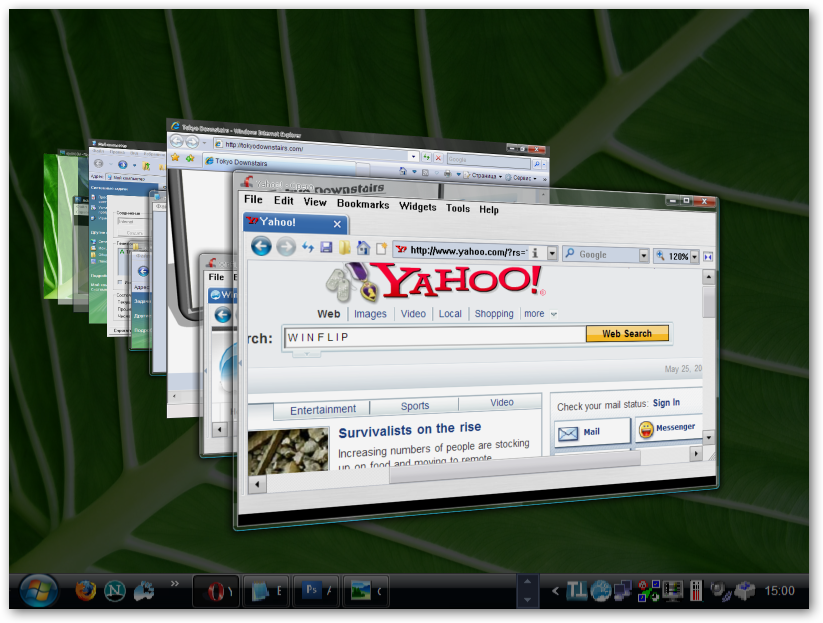Expand the Quick Launch overflow chevron
The width and height of the screenshot is (823, 623).
pos(175,583)
